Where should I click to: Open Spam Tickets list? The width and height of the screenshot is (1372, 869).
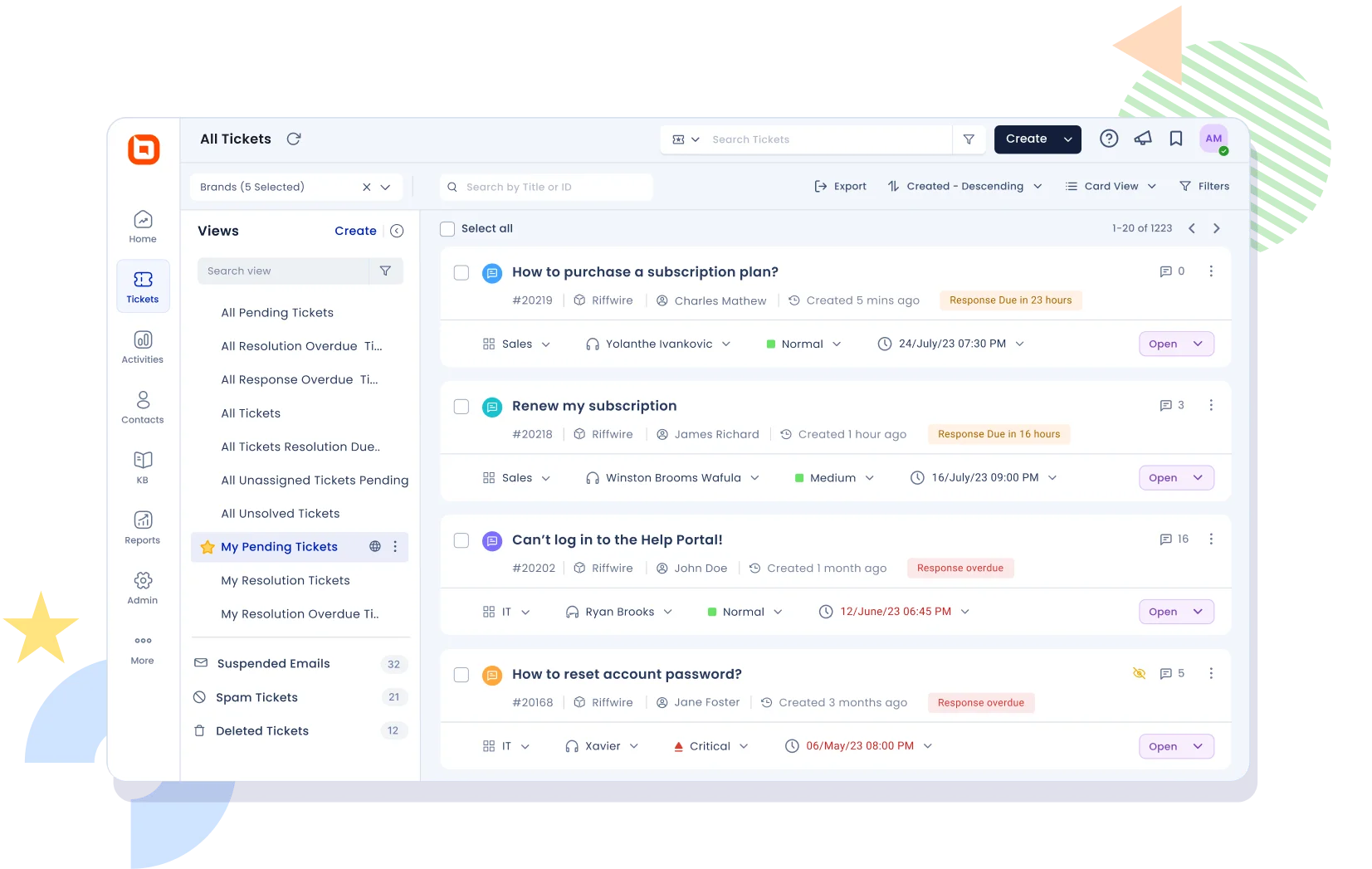pyautogui.click(x=300, y=697)
